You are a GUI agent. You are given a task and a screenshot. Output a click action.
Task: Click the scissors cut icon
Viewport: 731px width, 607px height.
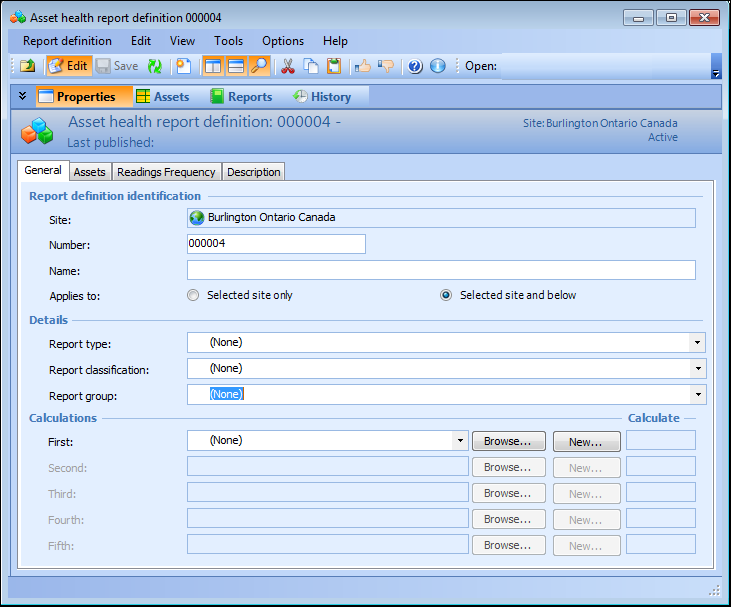[x=288, y=66]
